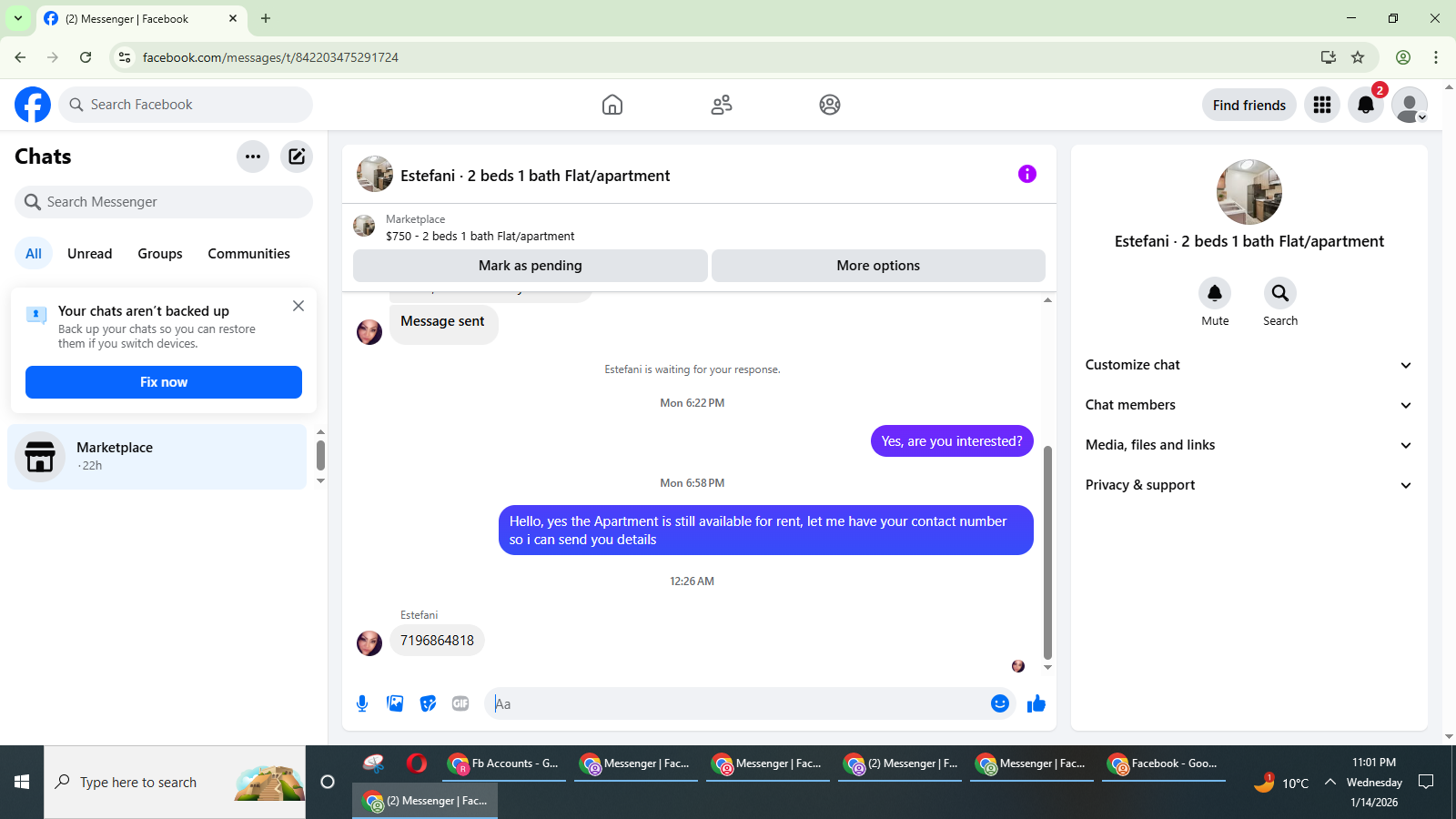Dismiss the chat backup notice
Screen dimensions: 1456x819
coord(298,306)
